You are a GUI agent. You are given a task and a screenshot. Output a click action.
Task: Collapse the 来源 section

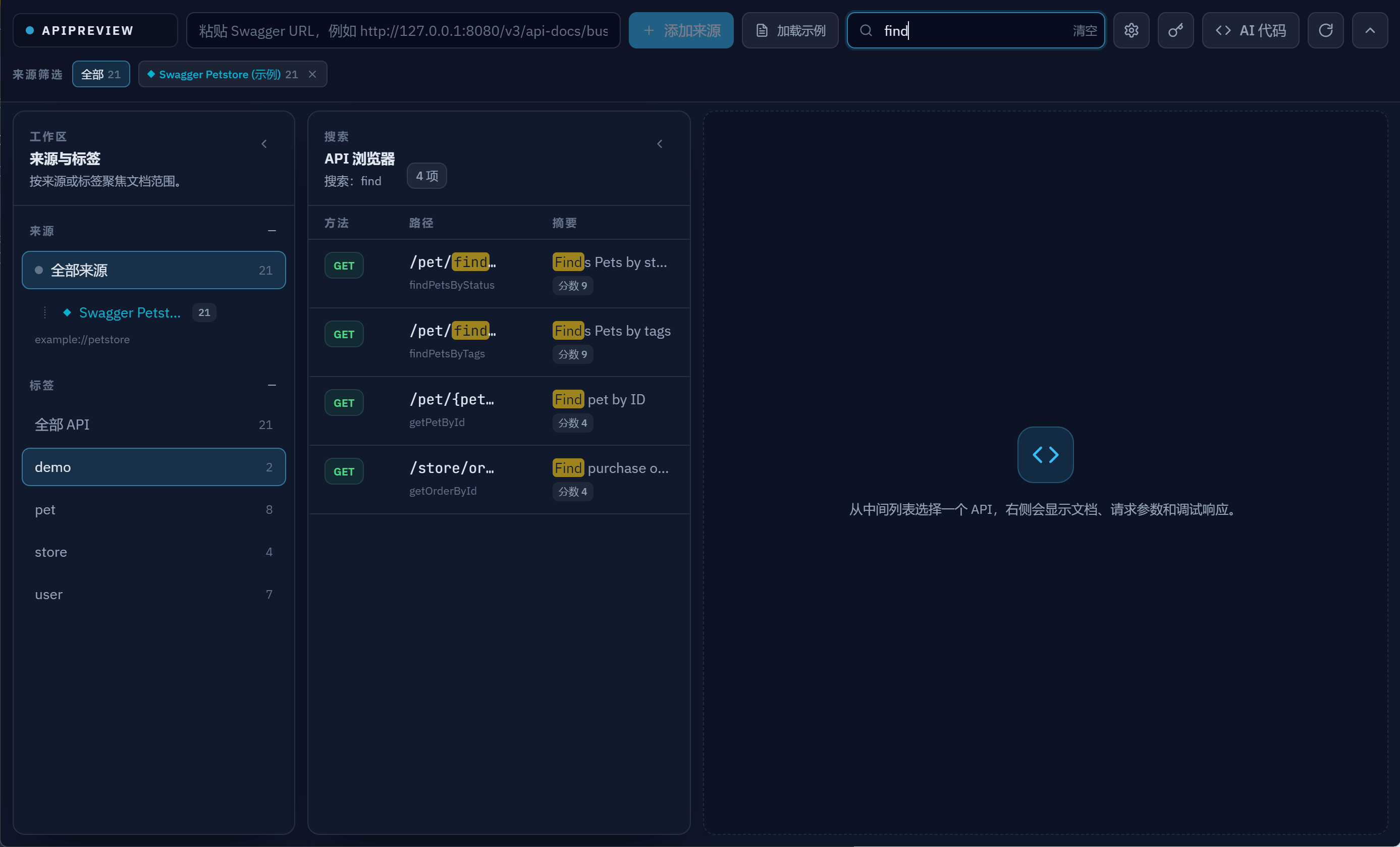(x=272, y=231)
